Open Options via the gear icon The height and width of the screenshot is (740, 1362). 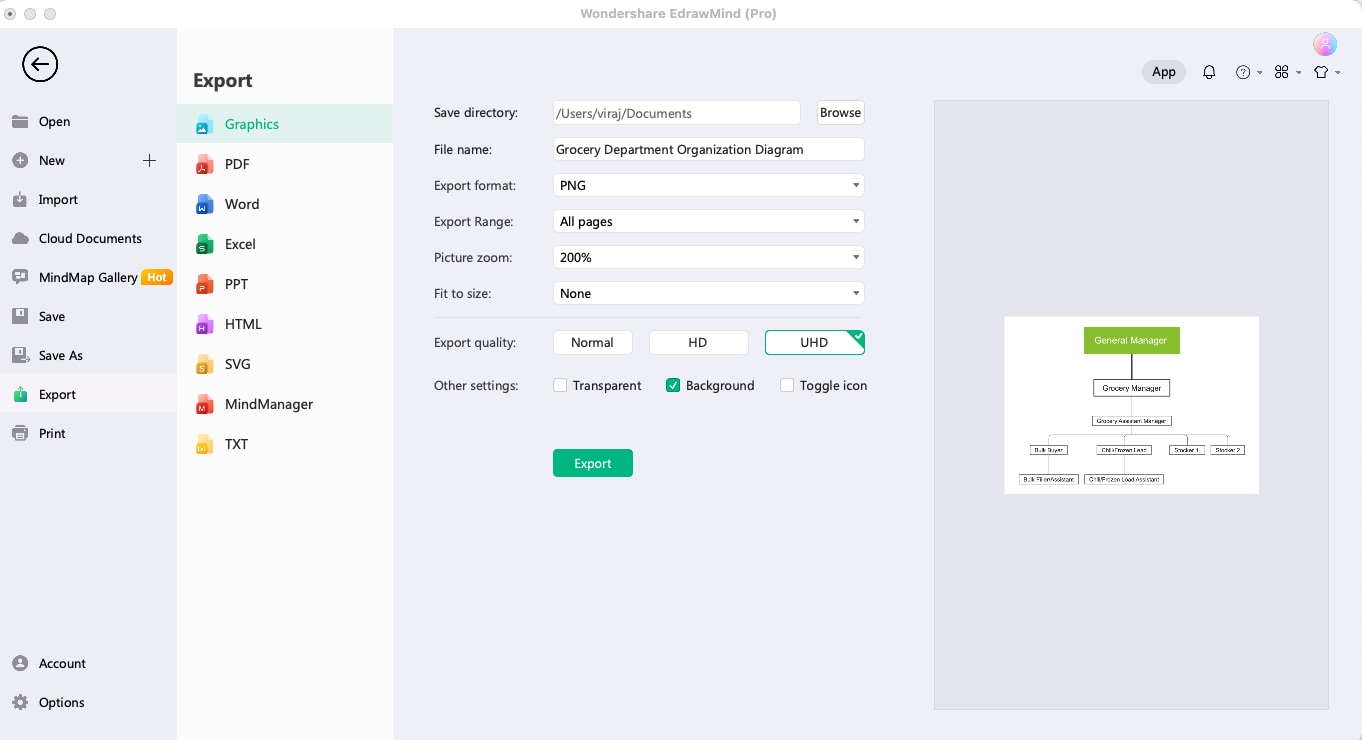(x=20, y=702)
